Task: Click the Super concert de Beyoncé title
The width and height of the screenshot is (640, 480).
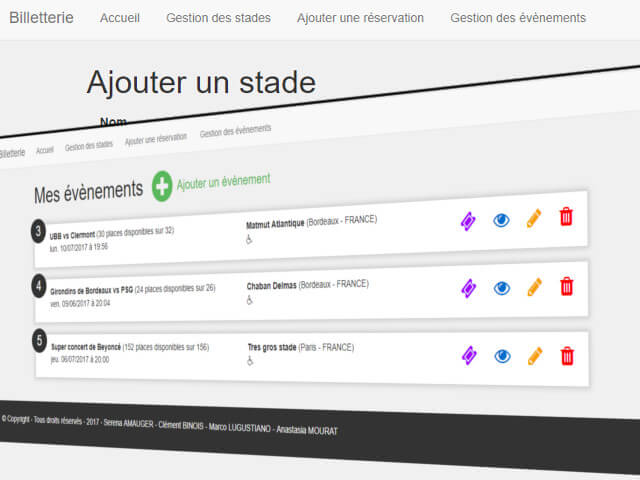Action: click(86, 347)
